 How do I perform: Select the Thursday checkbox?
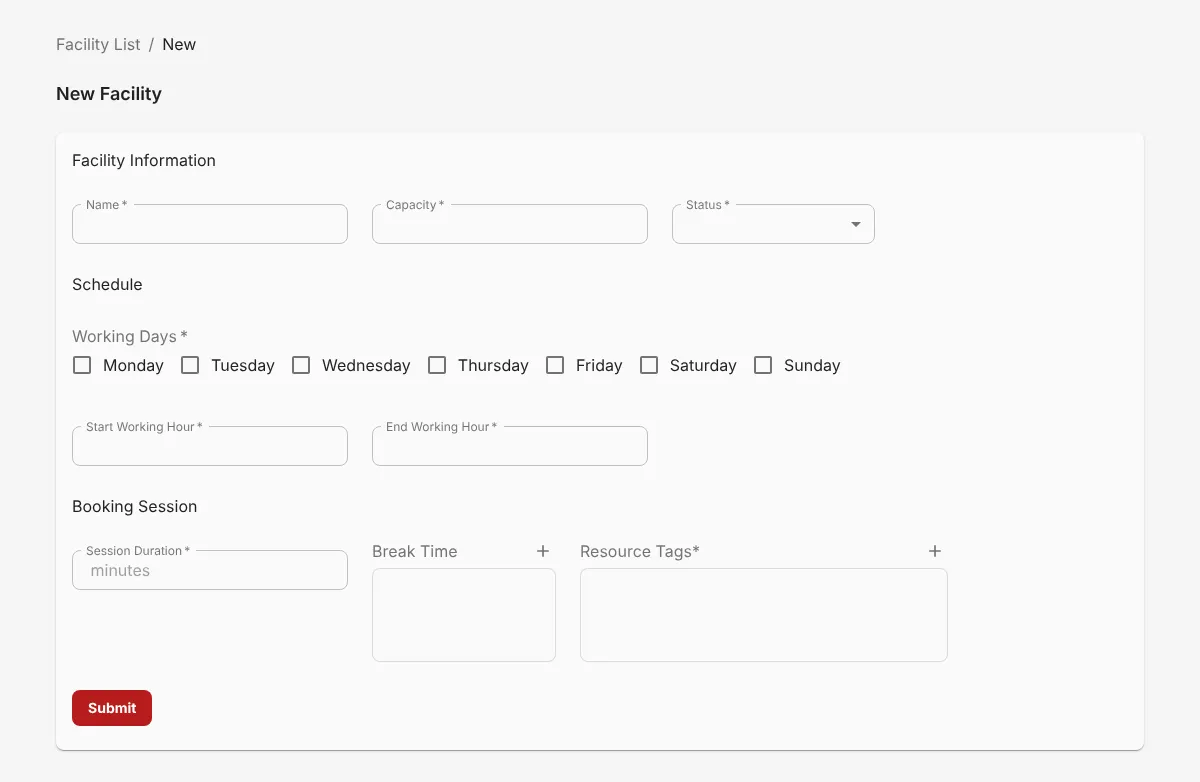tap(437, 365)
